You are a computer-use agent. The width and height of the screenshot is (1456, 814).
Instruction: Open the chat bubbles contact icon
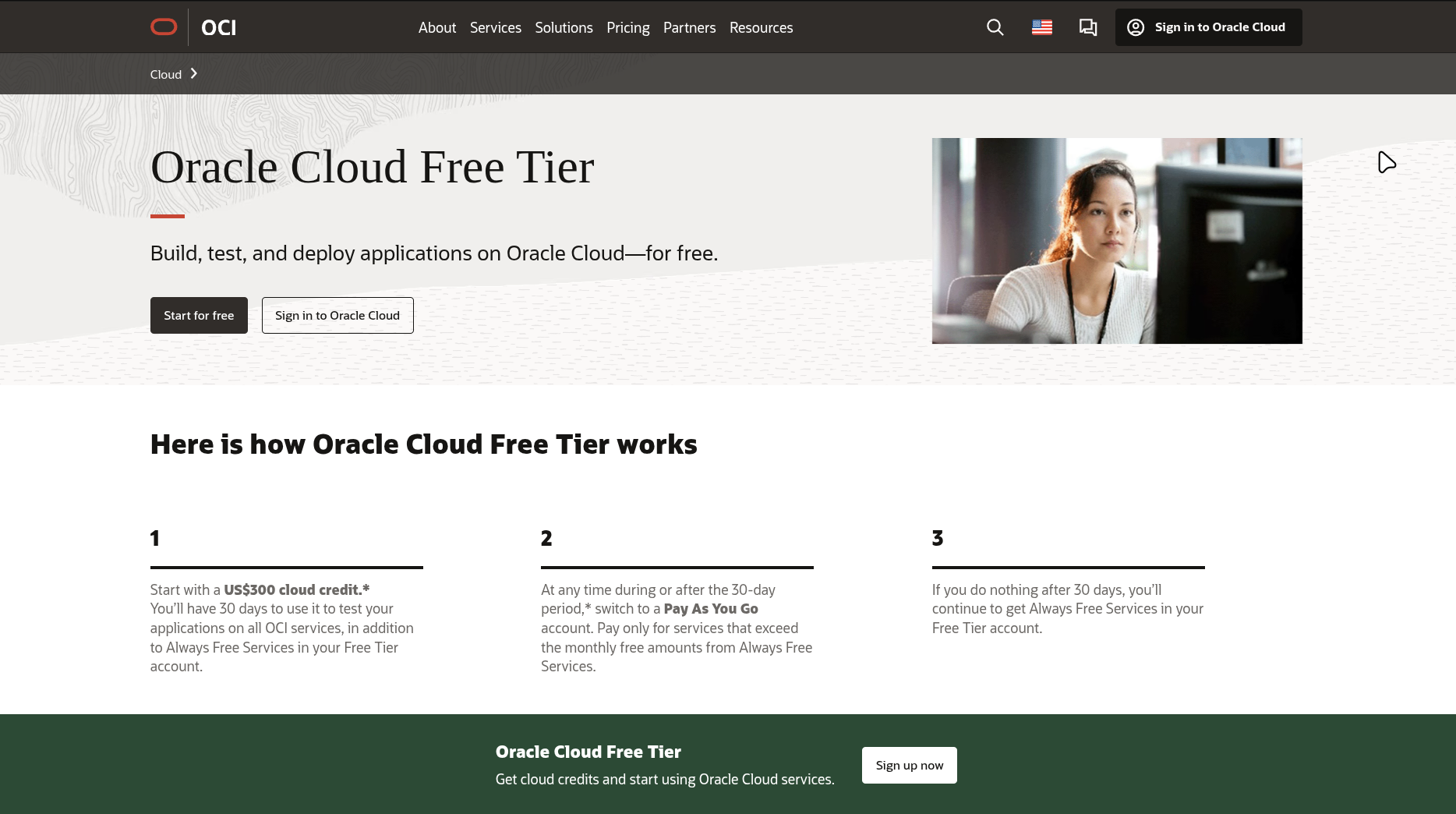(1087, 27)
